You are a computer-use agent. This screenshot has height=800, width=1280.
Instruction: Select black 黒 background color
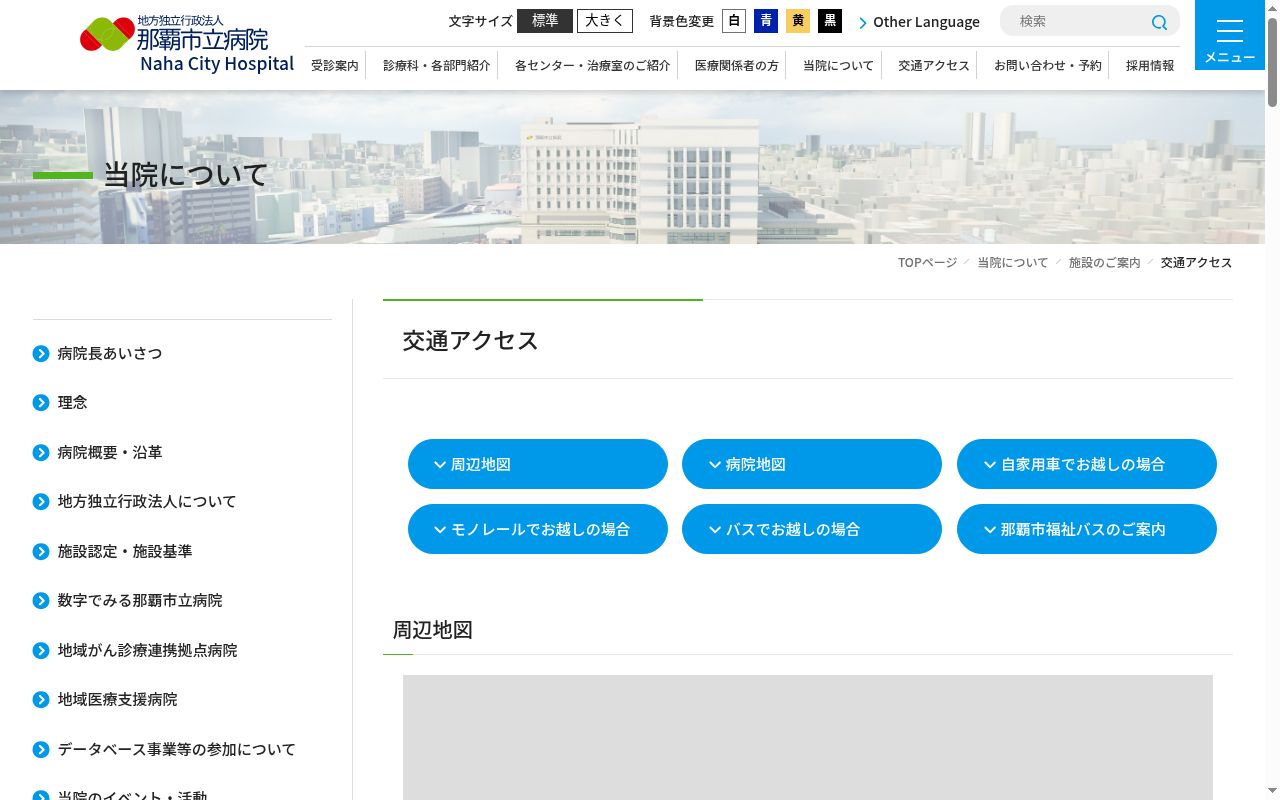coord(830,21)
